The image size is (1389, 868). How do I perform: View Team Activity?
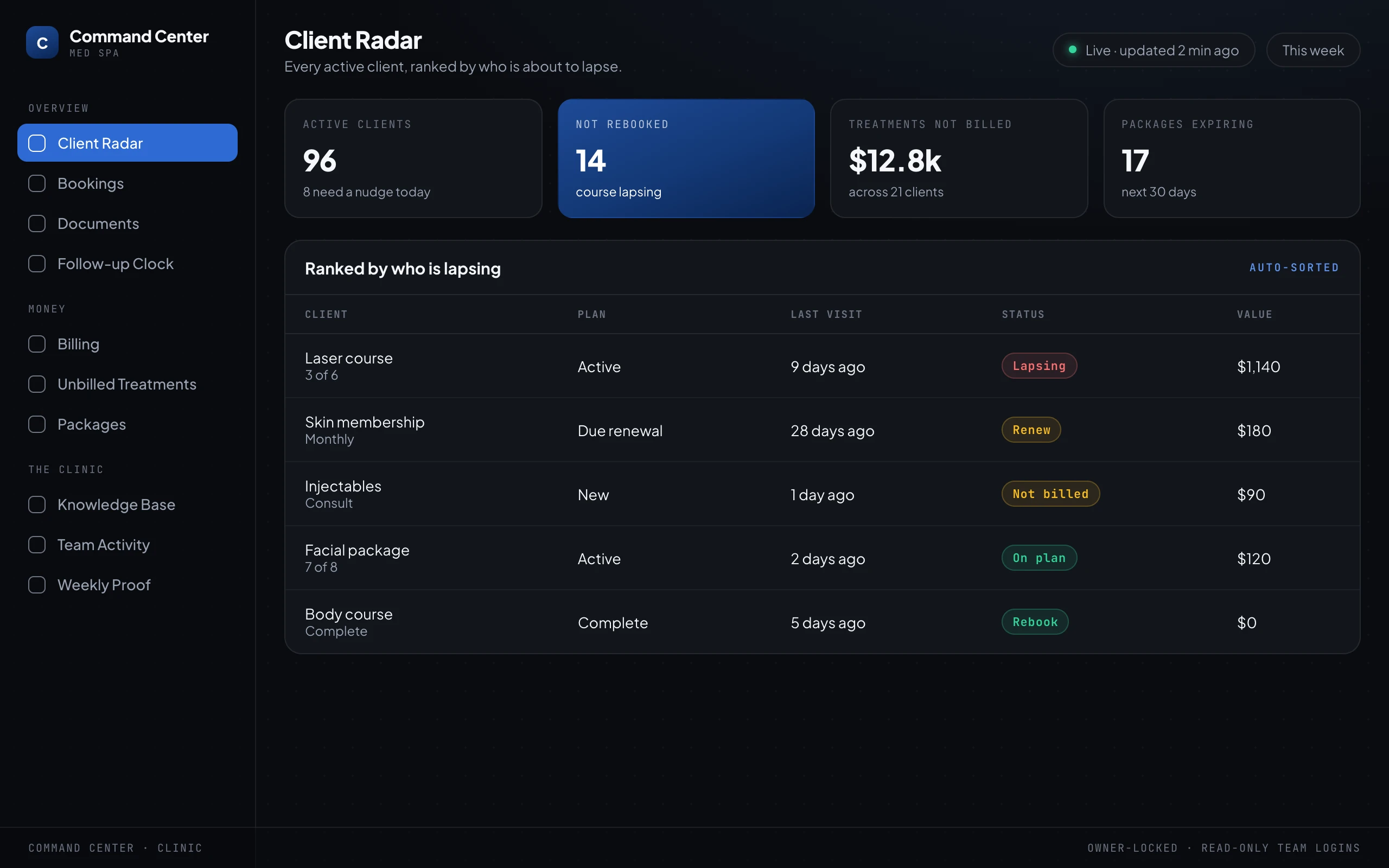pos(128,545)
